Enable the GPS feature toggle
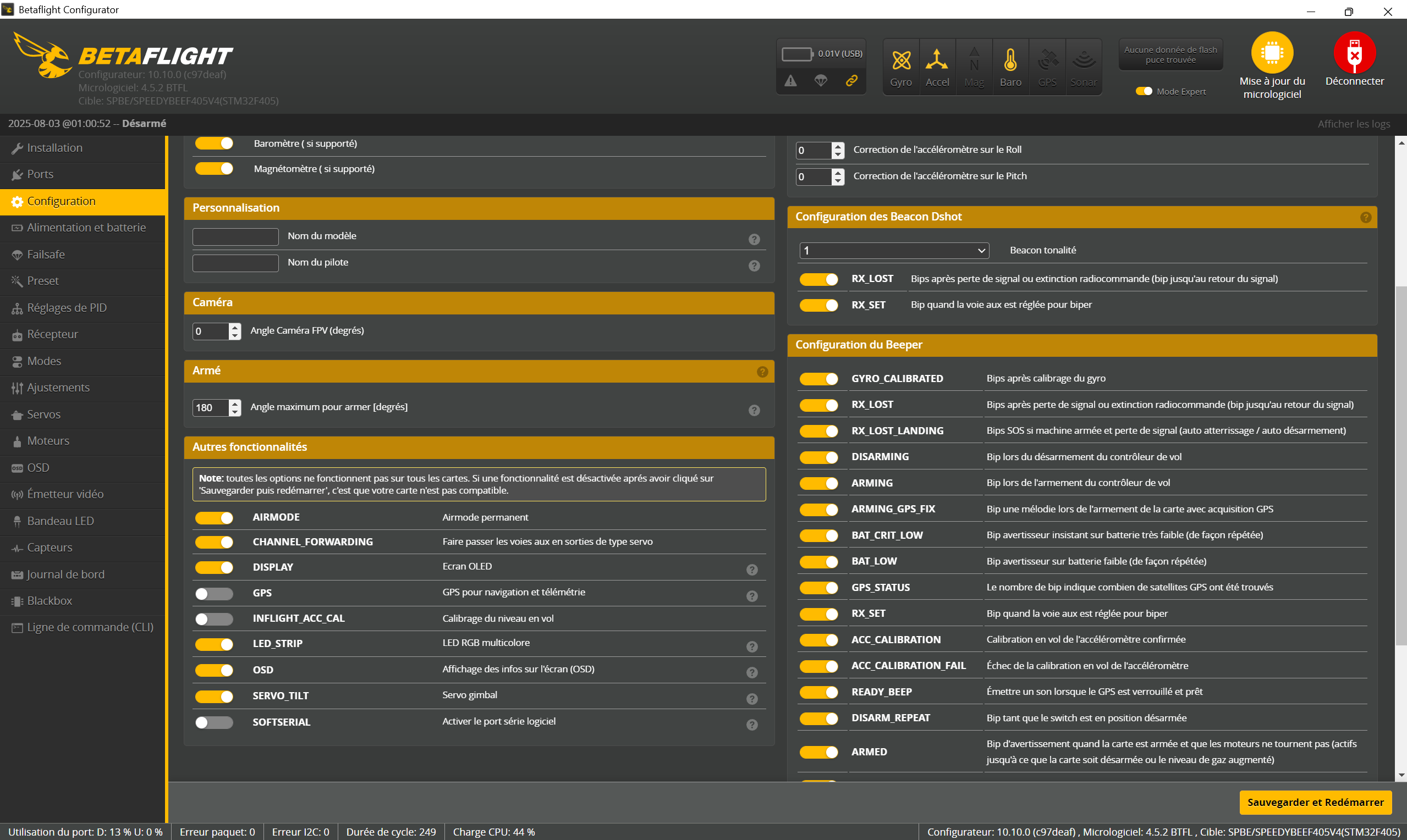 coord(214,593)
